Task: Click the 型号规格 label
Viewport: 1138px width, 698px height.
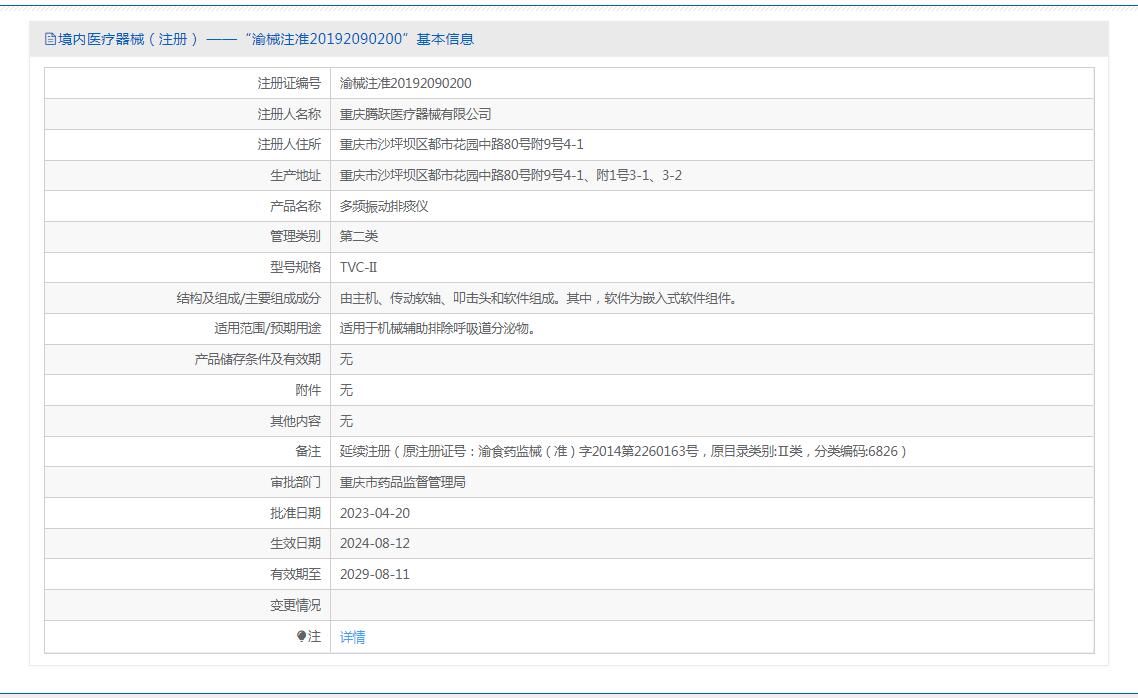Action: click(x=295, y=267)
